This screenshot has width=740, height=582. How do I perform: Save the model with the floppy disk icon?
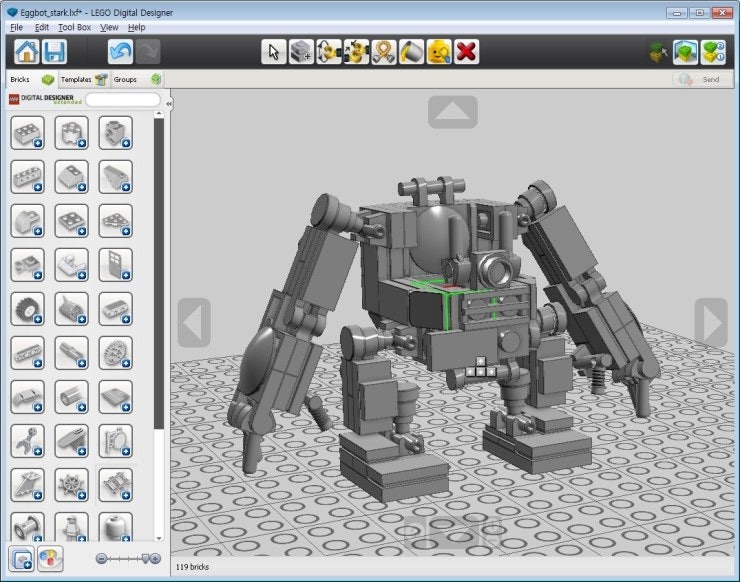click(54, 51)
